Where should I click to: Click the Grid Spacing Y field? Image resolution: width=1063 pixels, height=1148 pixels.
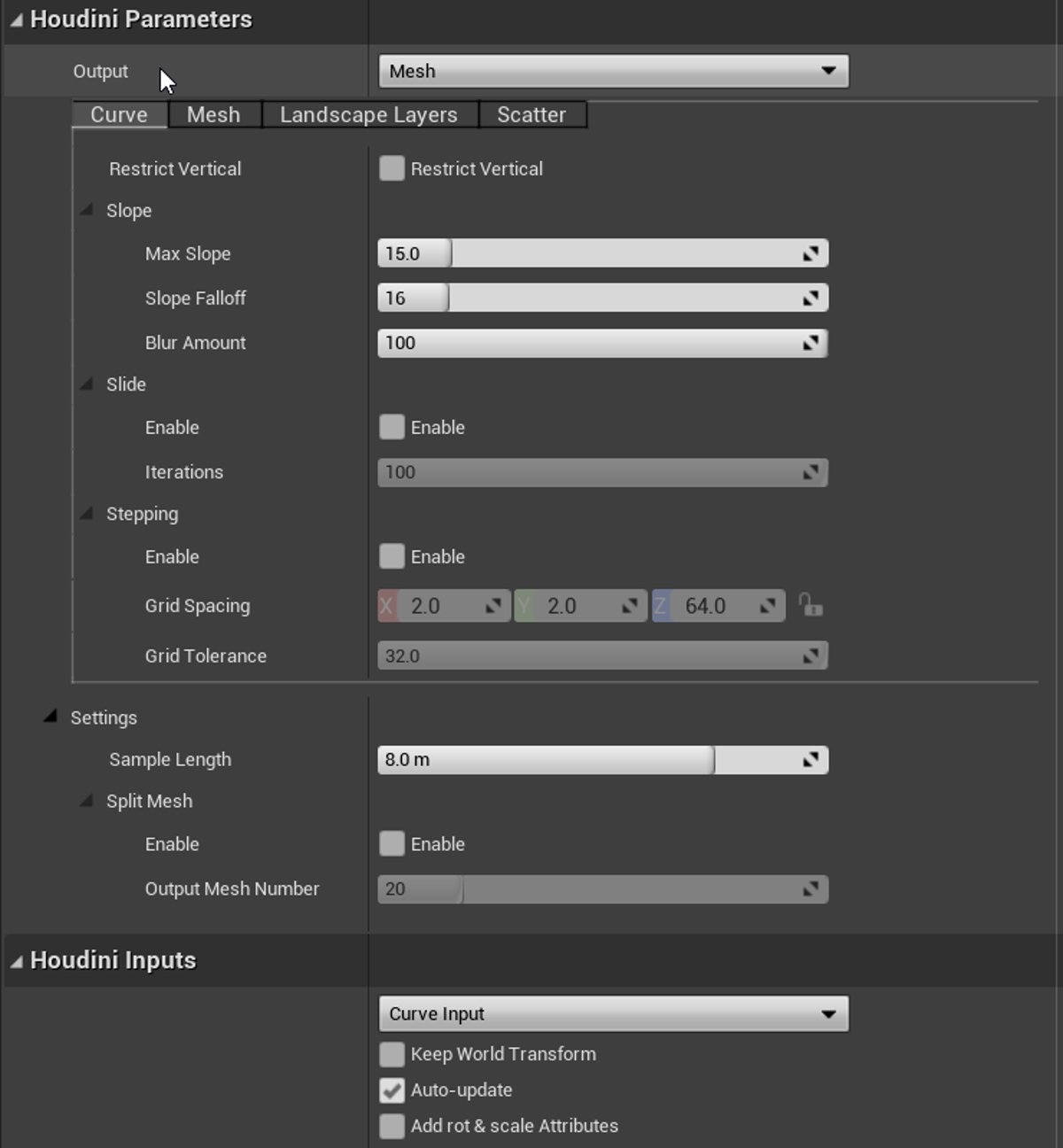coord(581,606)
